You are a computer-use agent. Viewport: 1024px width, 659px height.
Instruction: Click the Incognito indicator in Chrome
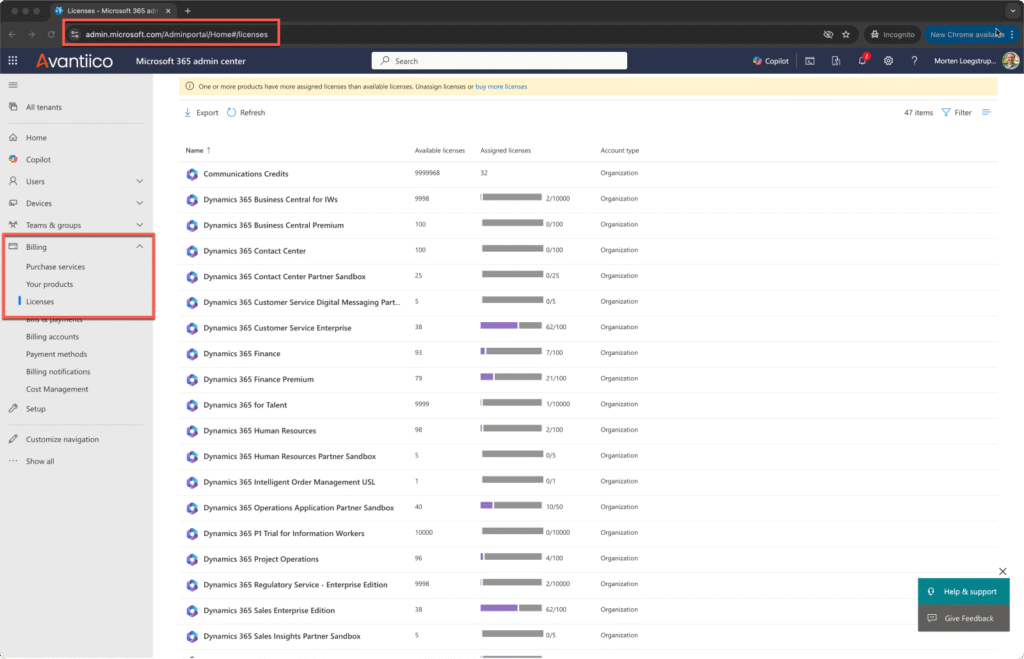892,34
